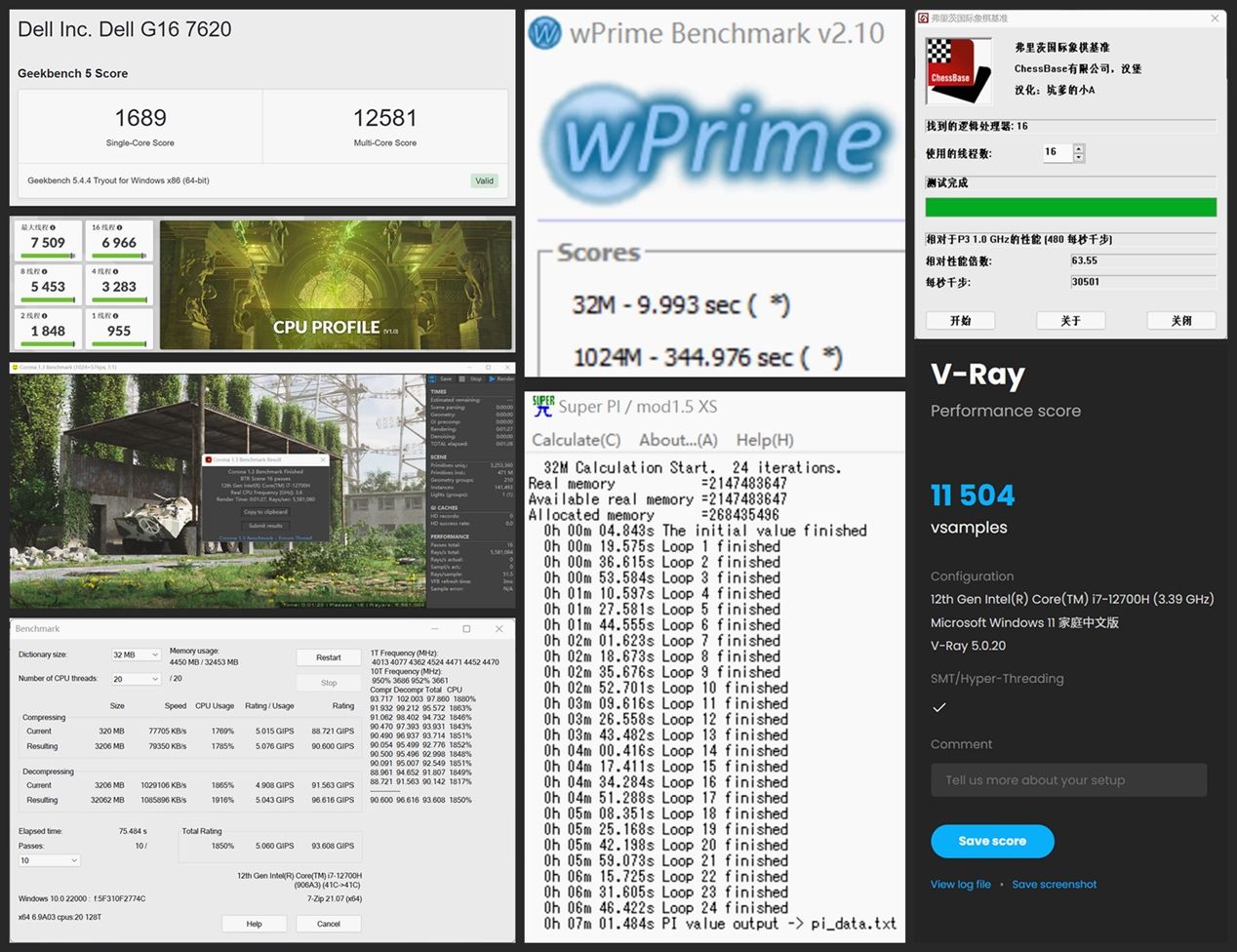1237x952 pixels.
Task: Click the 16 threads score 6 966
Action: (119, 243)
